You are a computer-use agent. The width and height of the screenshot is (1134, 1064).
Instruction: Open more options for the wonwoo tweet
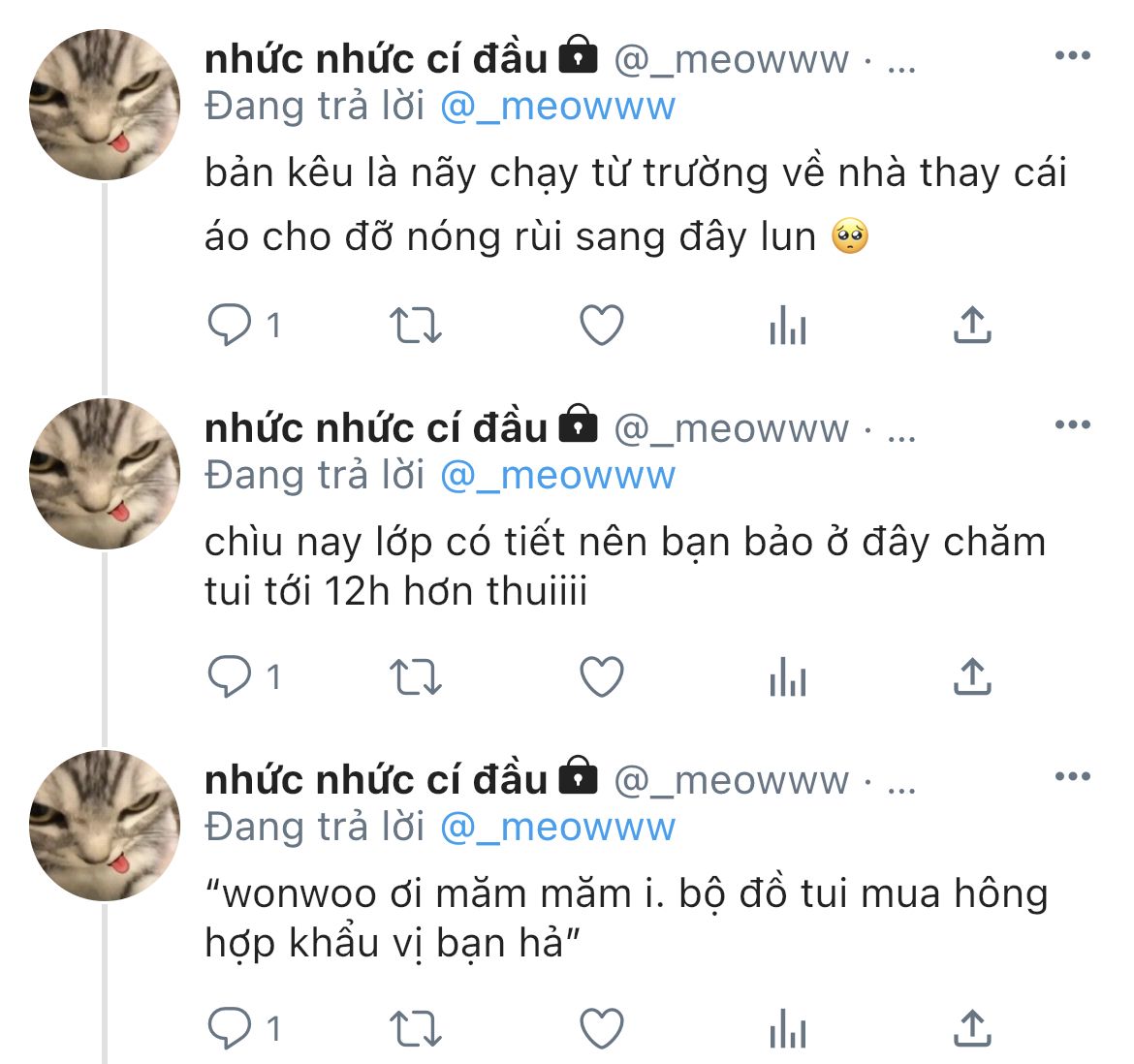pos(1073,776)
